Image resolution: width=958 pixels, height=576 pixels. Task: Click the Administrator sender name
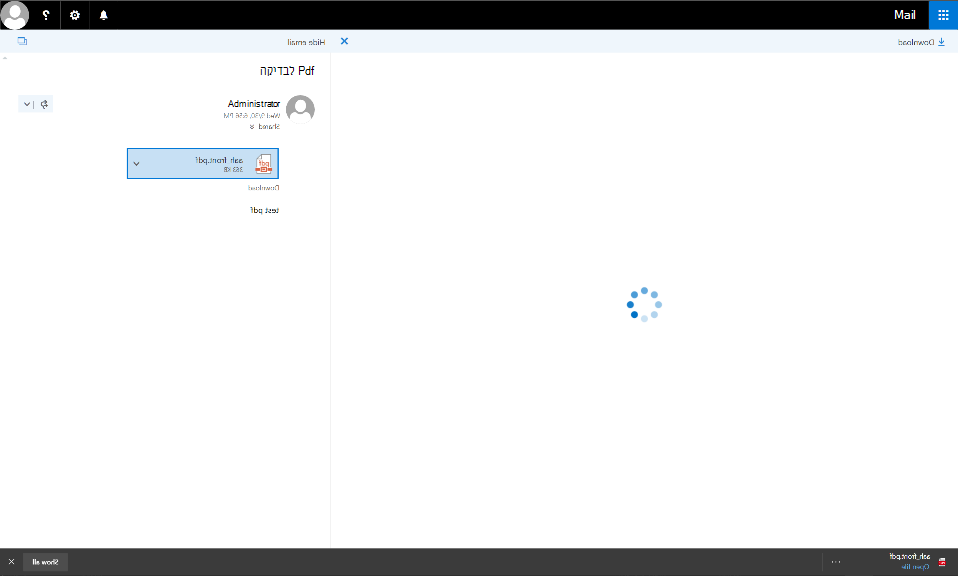point(254,103)
